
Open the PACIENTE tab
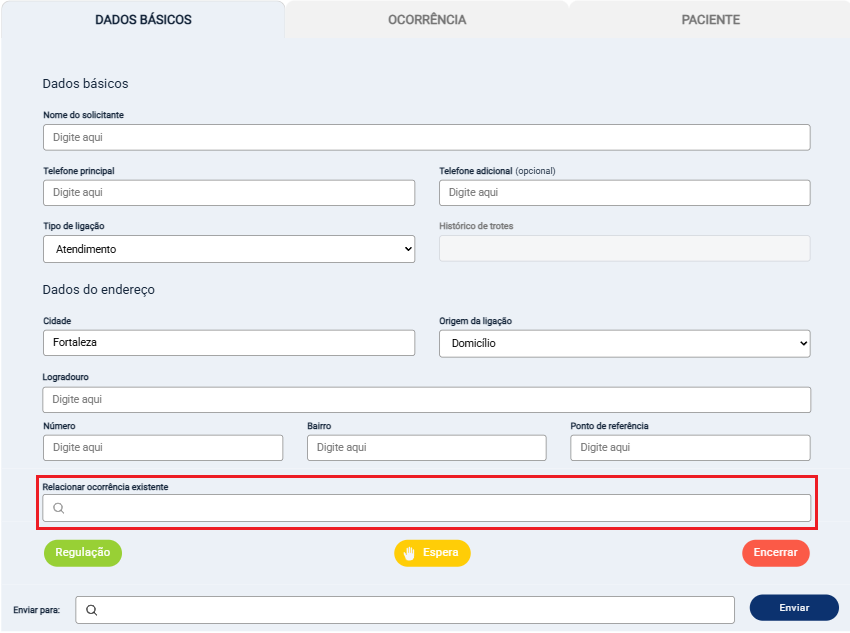[x=710, y=20]
